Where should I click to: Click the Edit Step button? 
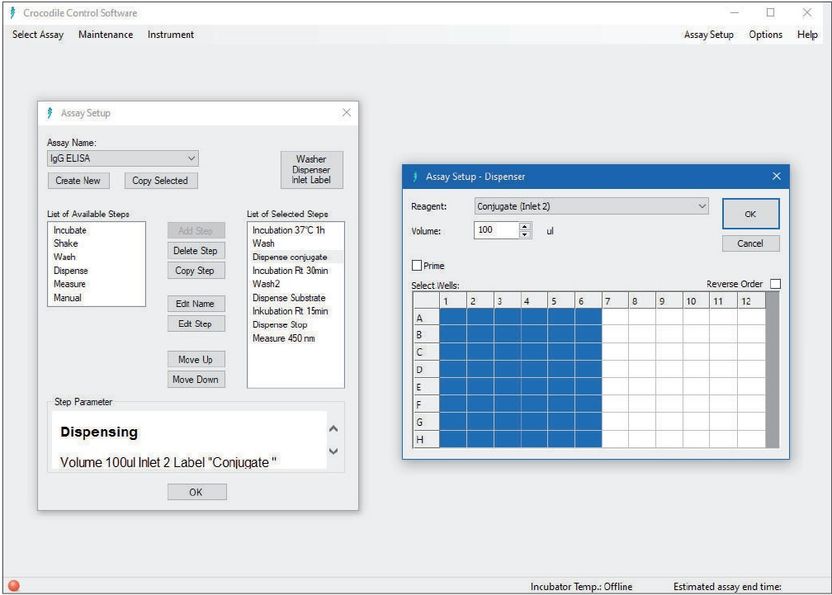point(196,324)
